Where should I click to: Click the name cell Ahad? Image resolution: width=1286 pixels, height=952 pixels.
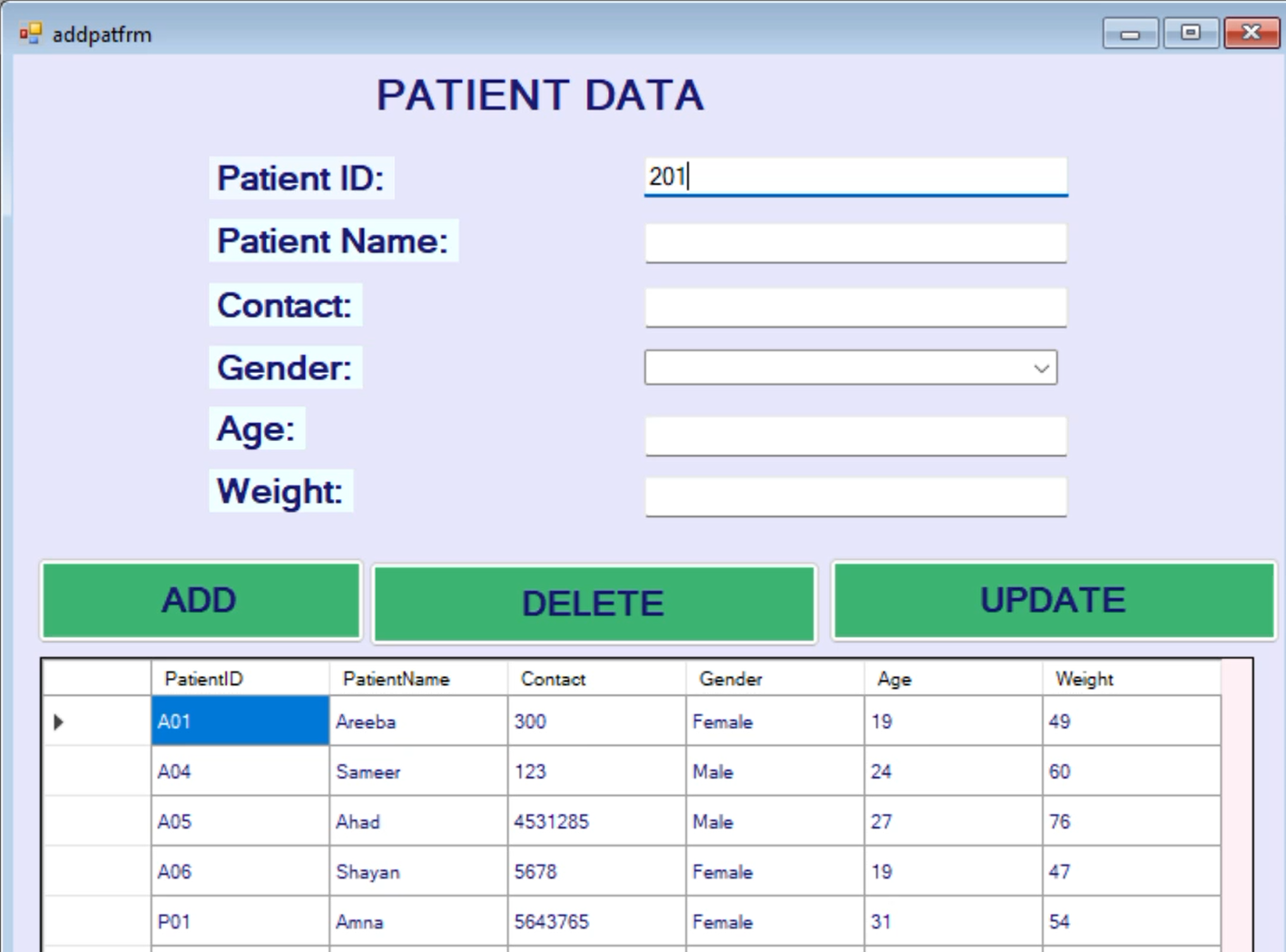coord(418,821)
